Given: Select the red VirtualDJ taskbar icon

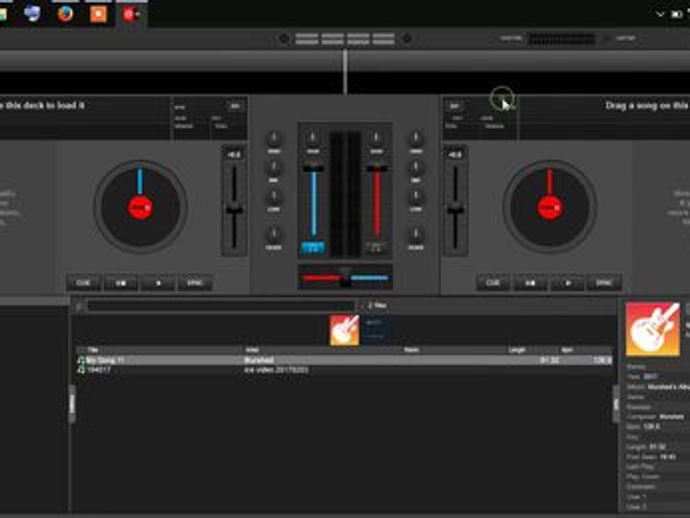Looking at the screenshot, I should pos(131,14).
